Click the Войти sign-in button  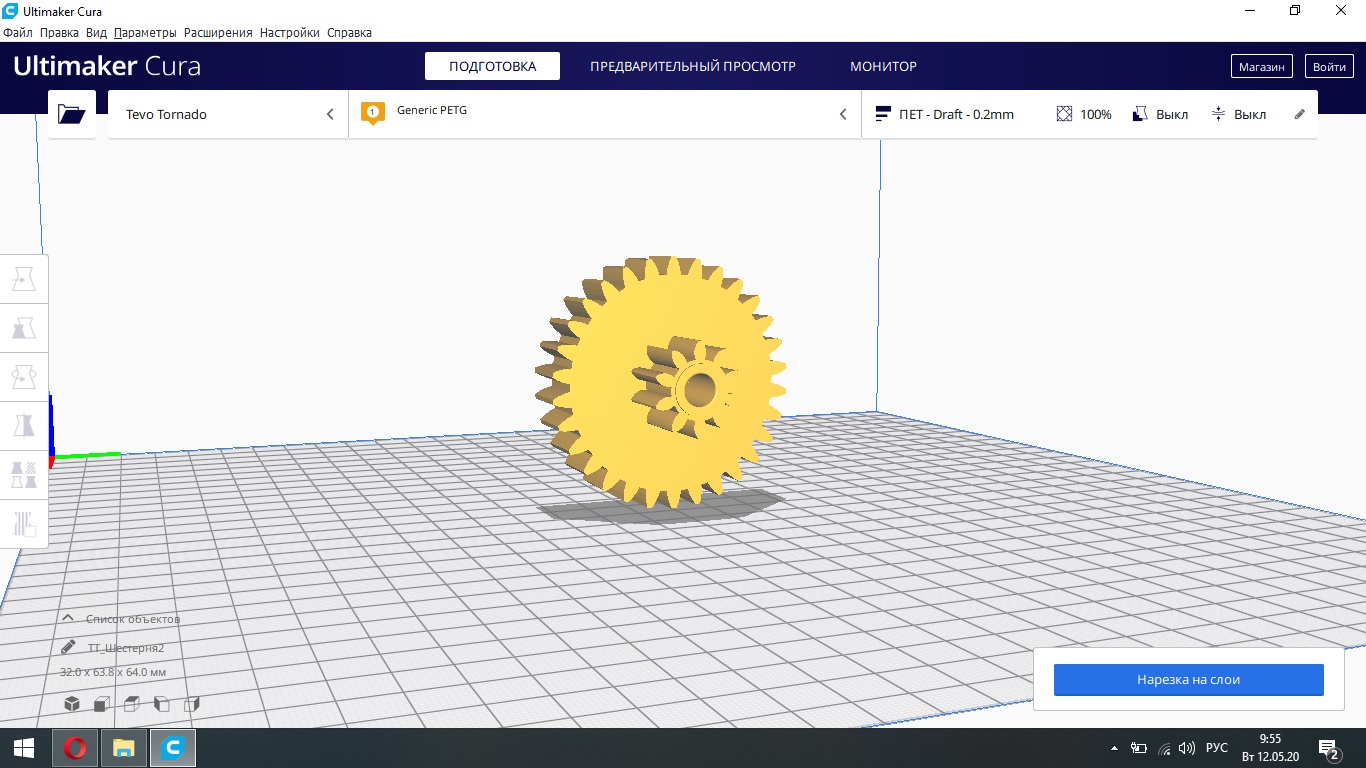(1329, 67)
